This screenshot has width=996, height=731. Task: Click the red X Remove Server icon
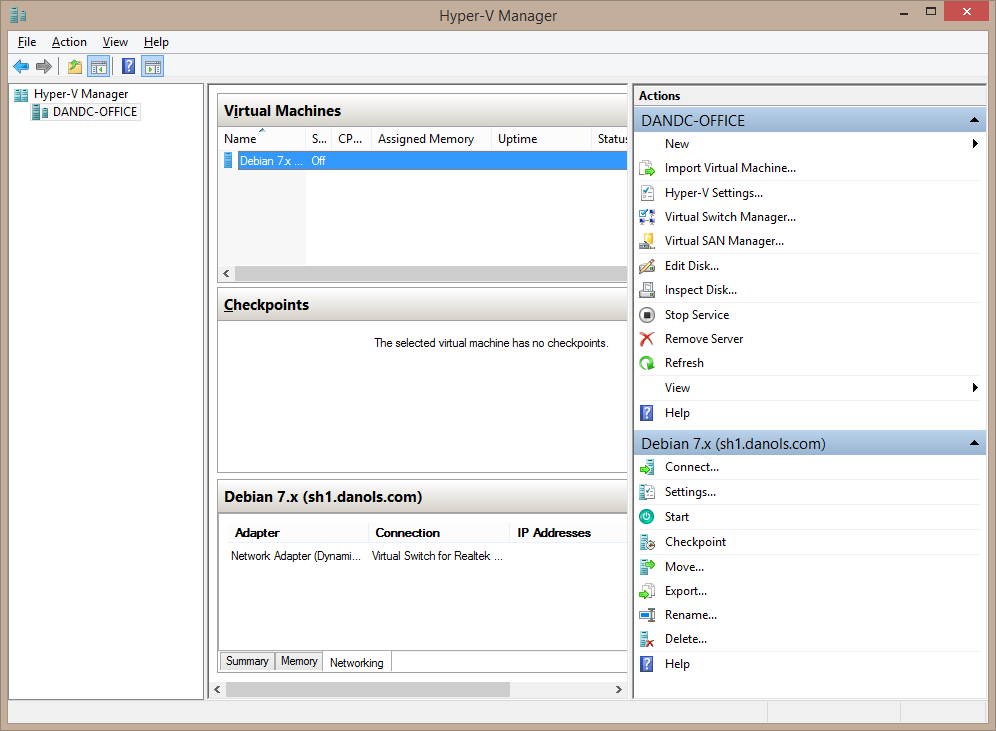[x=647, y=339]
